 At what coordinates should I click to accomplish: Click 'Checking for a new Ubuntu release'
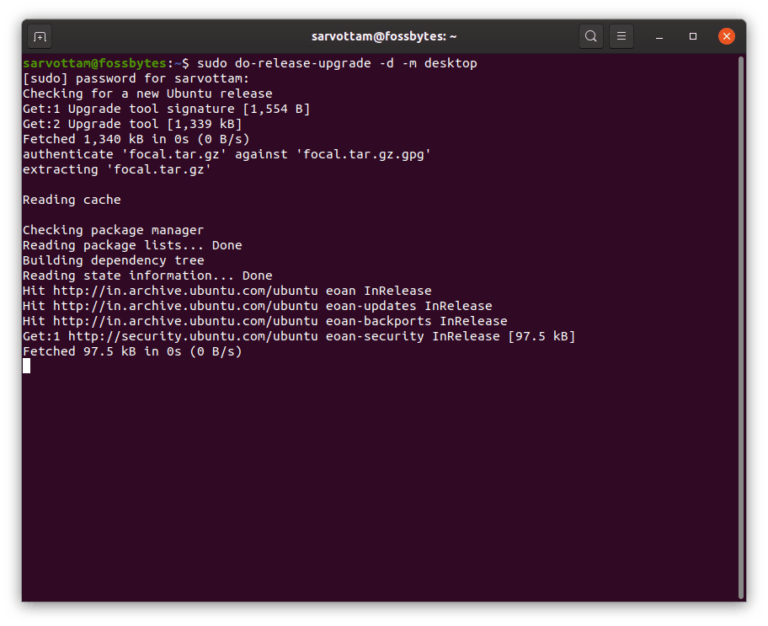147,94
